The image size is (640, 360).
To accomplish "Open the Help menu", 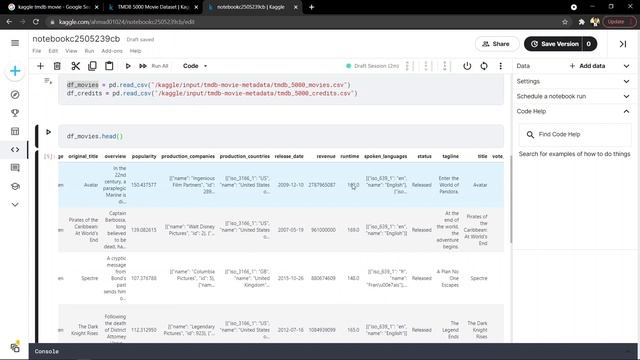I will pyautogui.click(x=136, y=51).
